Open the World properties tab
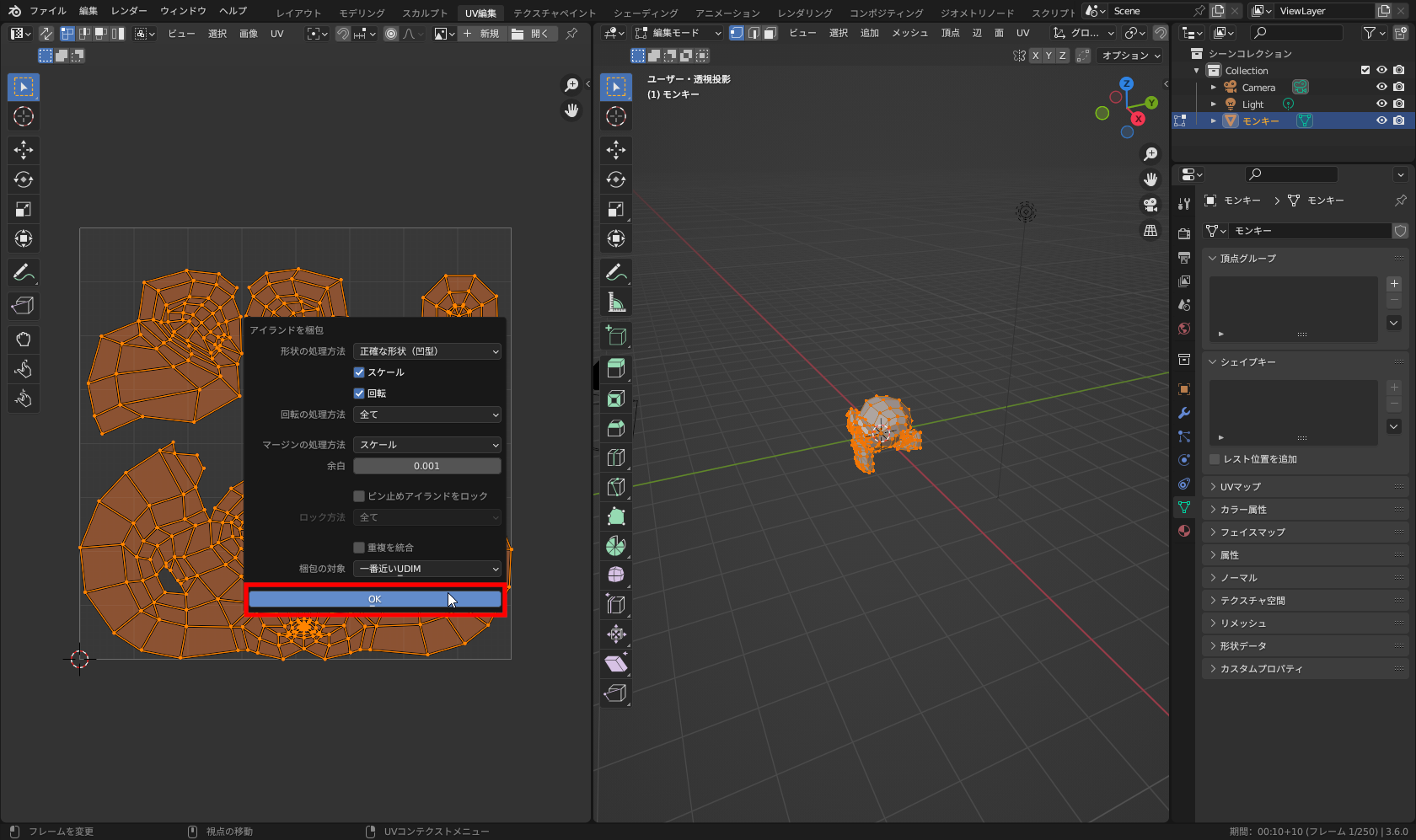This screenshot has width=1416, height=840. [1184, 329]
